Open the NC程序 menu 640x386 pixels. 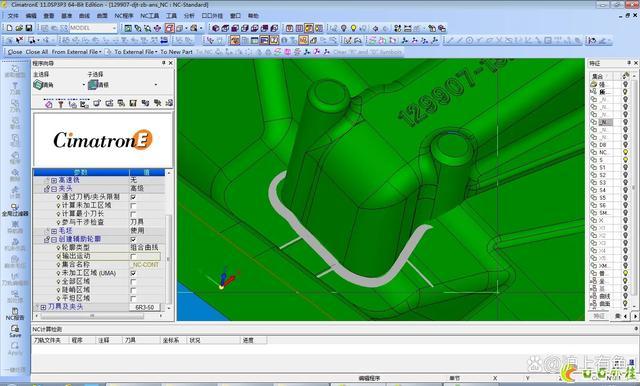[x=124, y=16]
